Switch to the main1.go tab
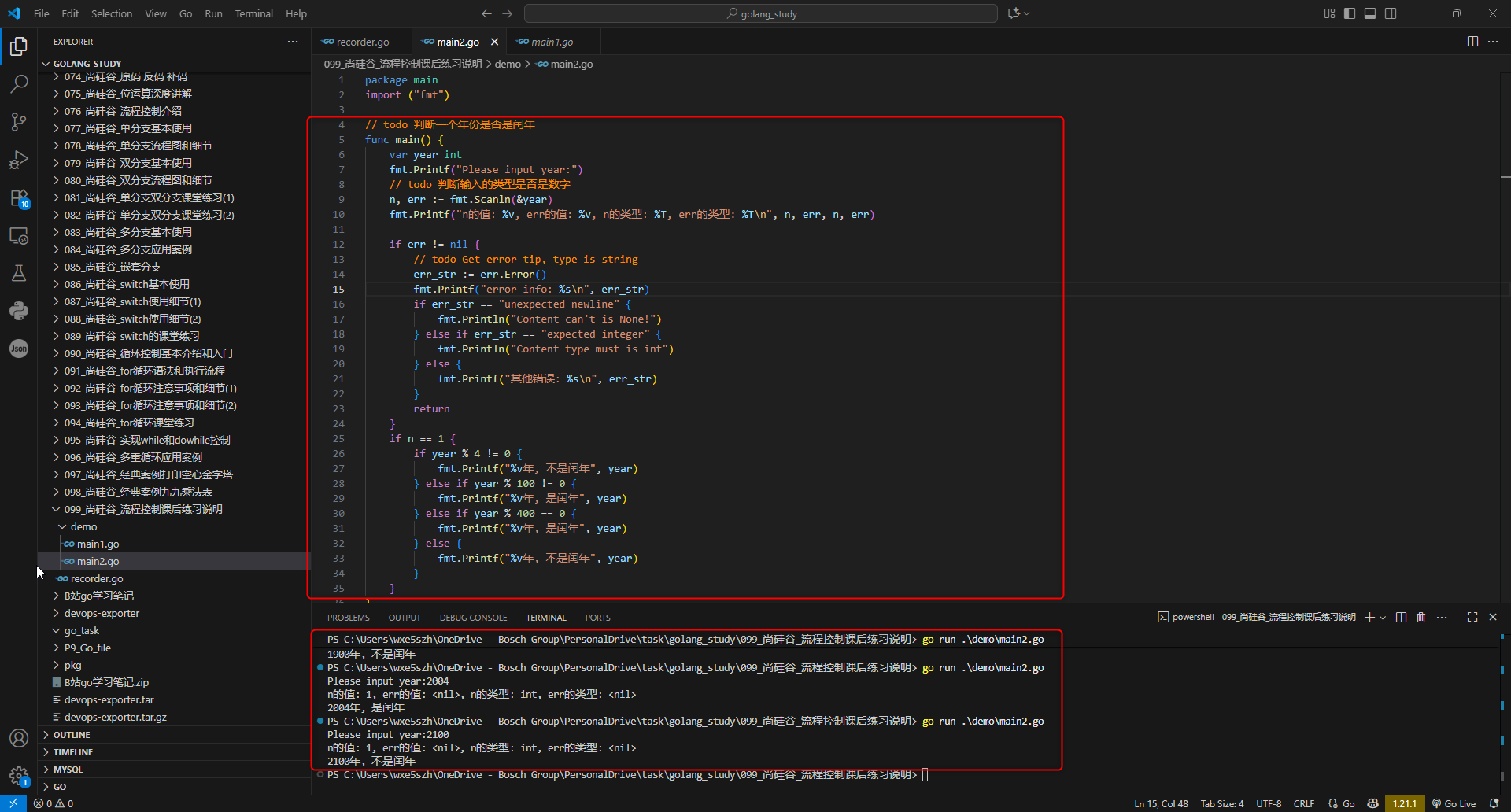 pos(552,42)
